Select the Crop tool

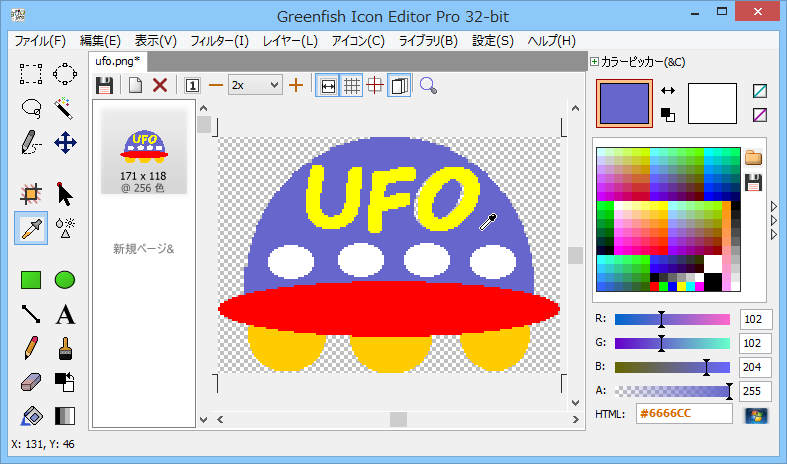click(x=31, y=193)
